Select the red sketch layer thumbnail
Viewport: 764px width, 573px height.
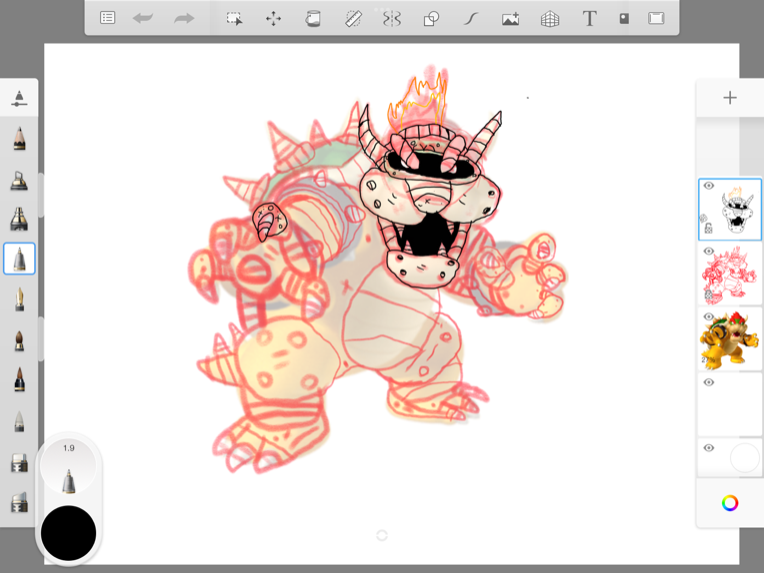[x=729, y=275]
